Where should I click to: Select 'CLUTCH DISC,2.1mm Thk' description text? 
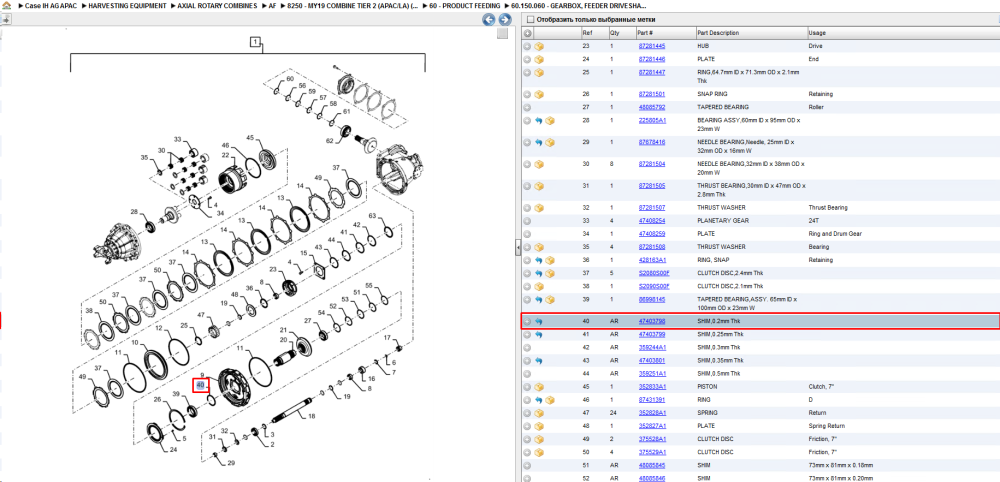730,286
